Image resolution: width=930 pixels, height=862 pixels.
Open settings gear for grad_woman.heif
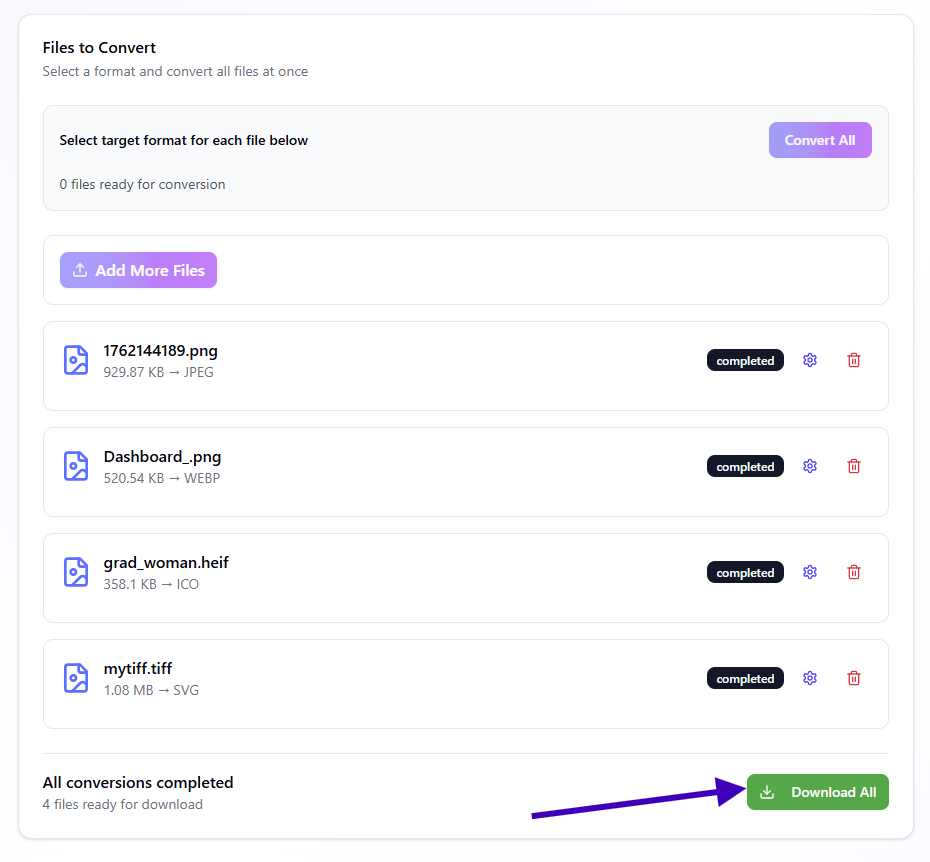pyautogui.click(x=810, y=572)
